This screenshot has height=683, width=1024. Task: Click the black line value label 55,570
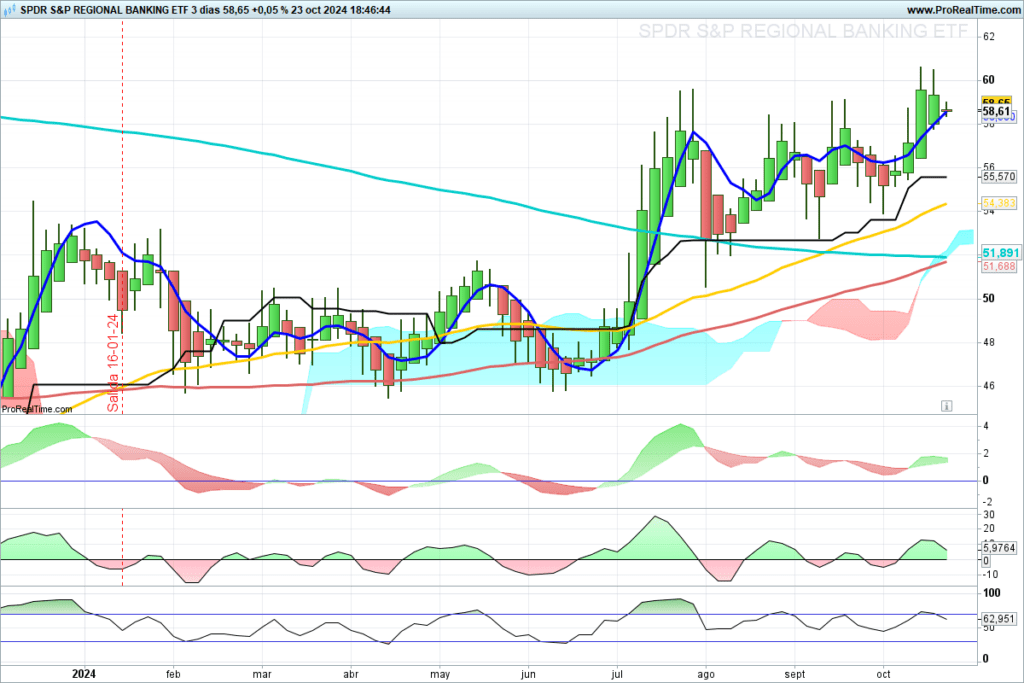[999, 177]
